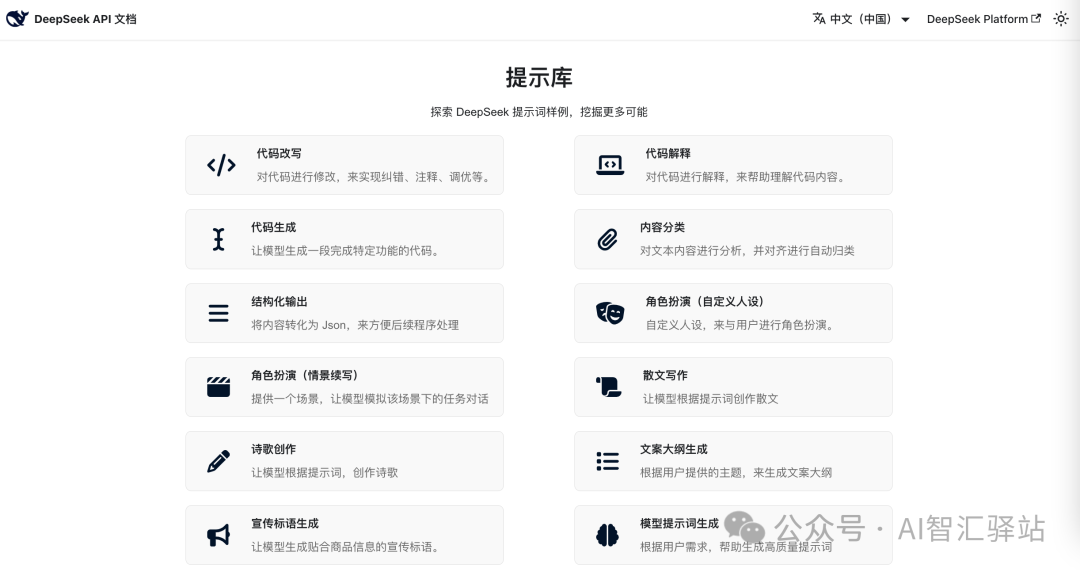Click description 让模型生成一段完成特定功能的代码。
Screen dimensions: 1080x572
click(x=346, y=251)
